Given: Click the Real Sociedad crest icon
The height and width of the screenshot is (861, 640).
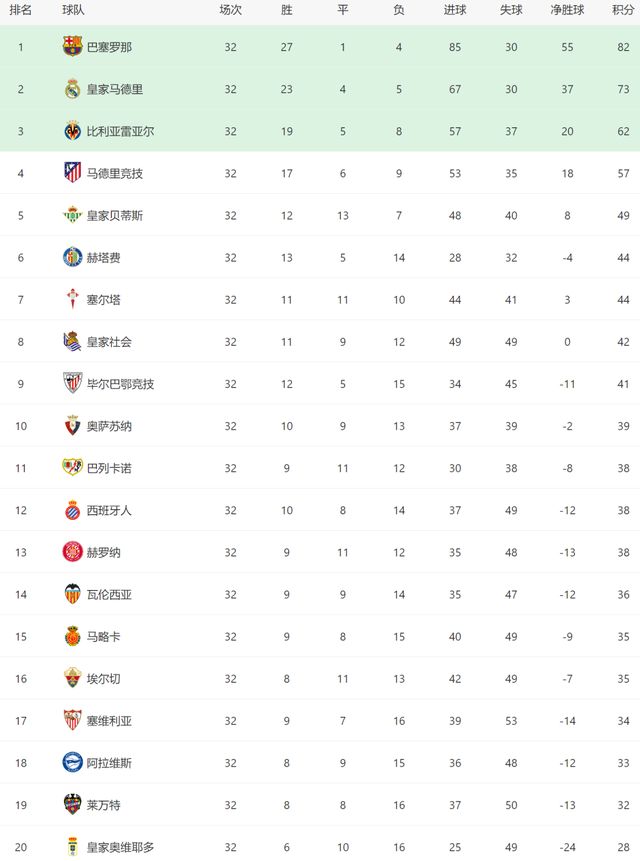Looking at the screenshot, I should click(x=72, y=341).
